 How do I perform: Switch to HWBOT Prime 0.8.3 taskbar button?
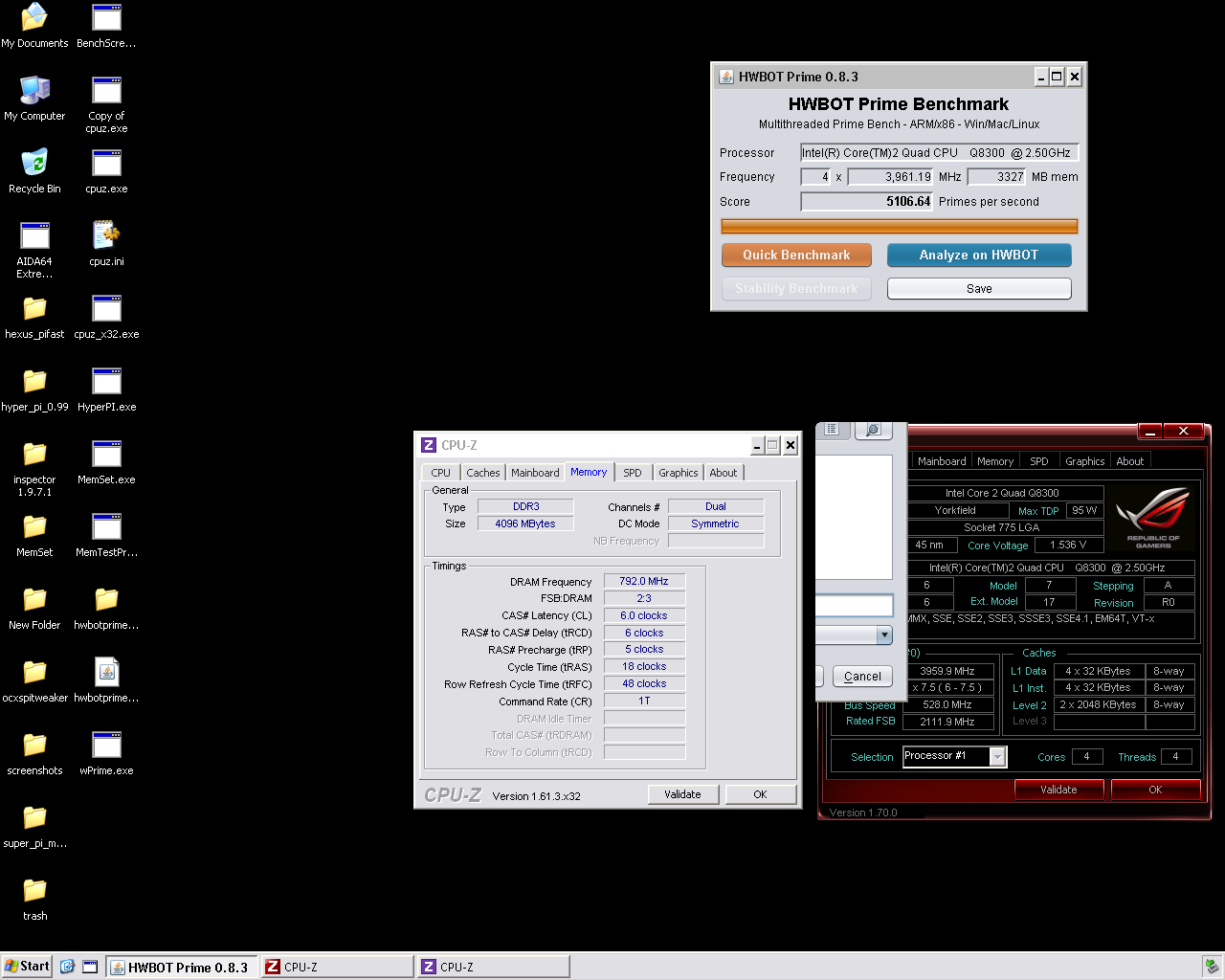tap(181, 968)
